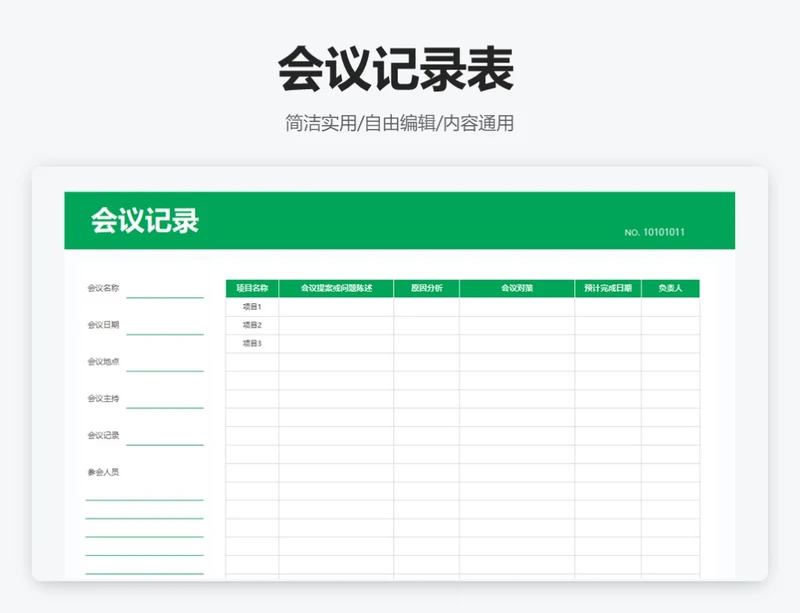
Task: Click the '会议日期' label
Action: pos(103,325)
